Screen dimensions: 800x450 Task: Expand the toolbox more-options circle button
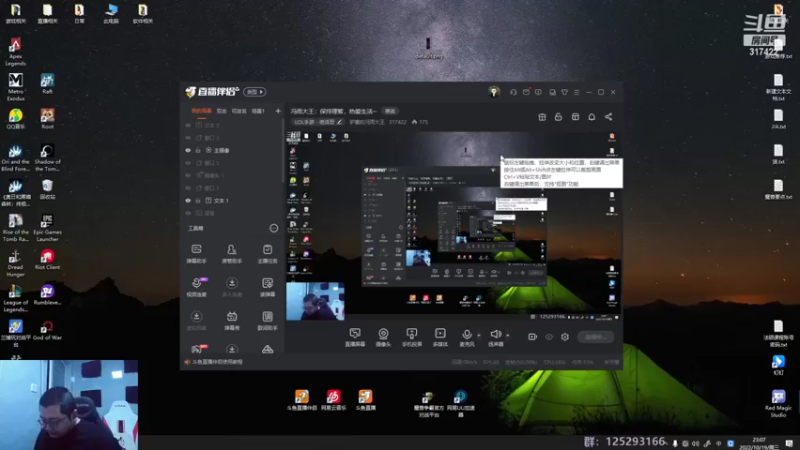[274, 228]
